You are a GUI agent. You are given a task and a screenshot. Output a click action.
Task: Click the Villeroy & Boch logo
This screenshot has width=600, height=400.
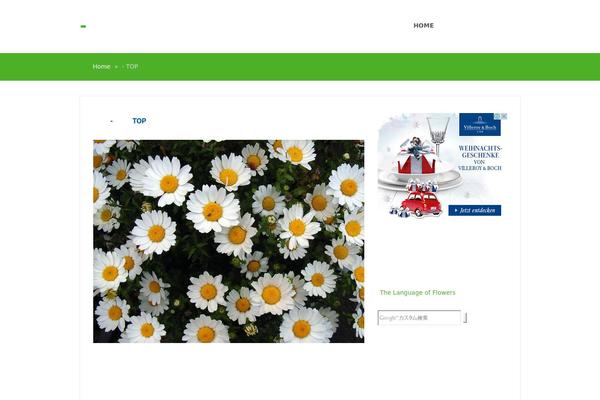click(480, 125)
